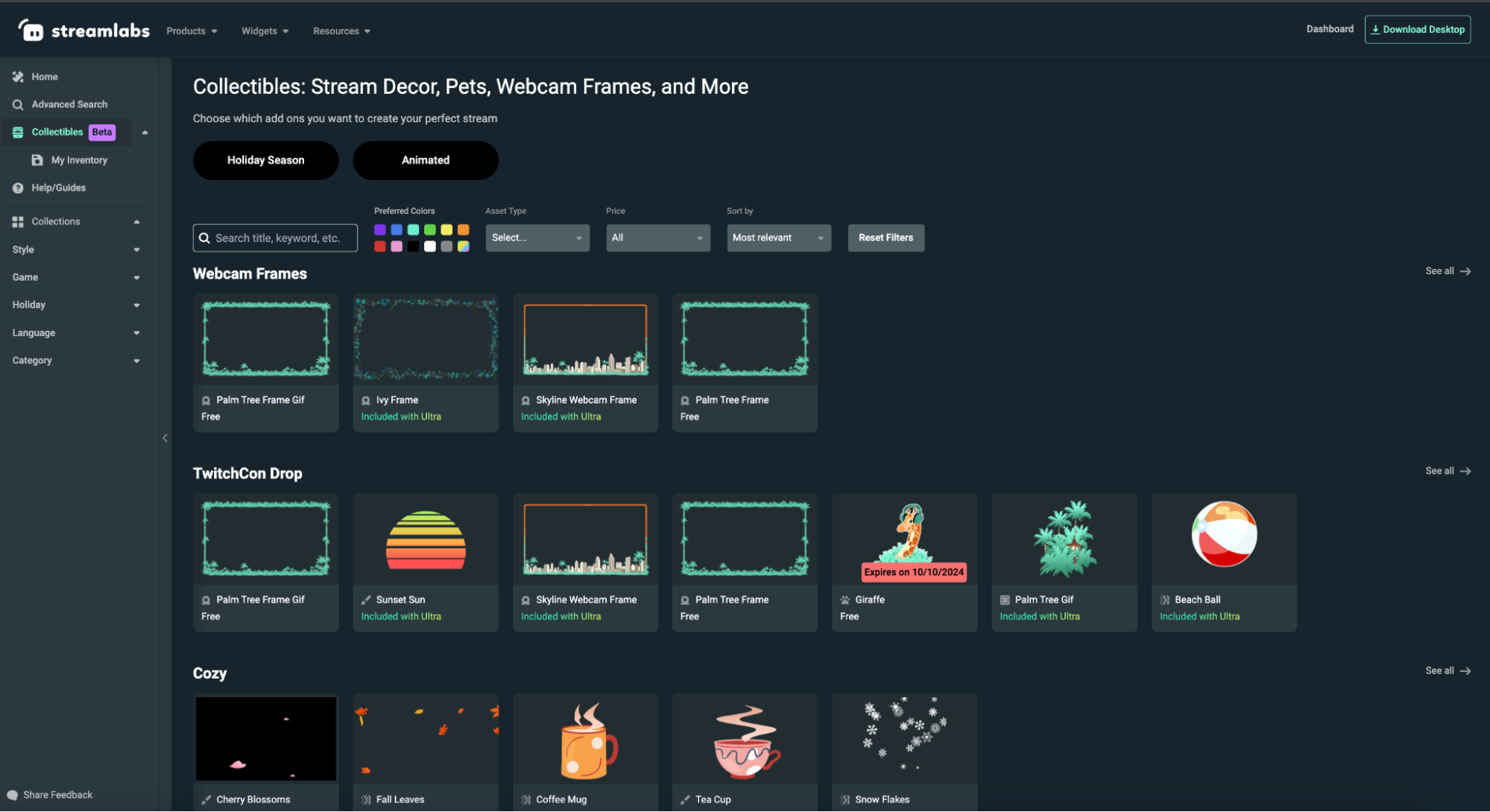The width and height of the screenshot is (1490, 812).
Task: Collapse the sidebar with the left chevron
Action: [165, 438]
